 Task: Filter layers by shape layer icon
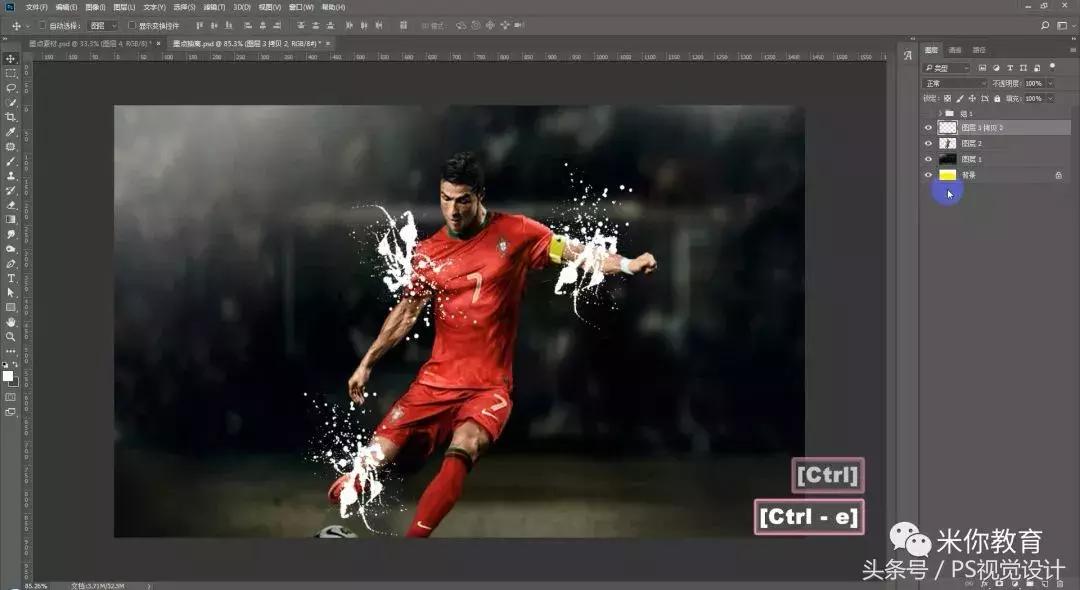tap(1023, 67)
